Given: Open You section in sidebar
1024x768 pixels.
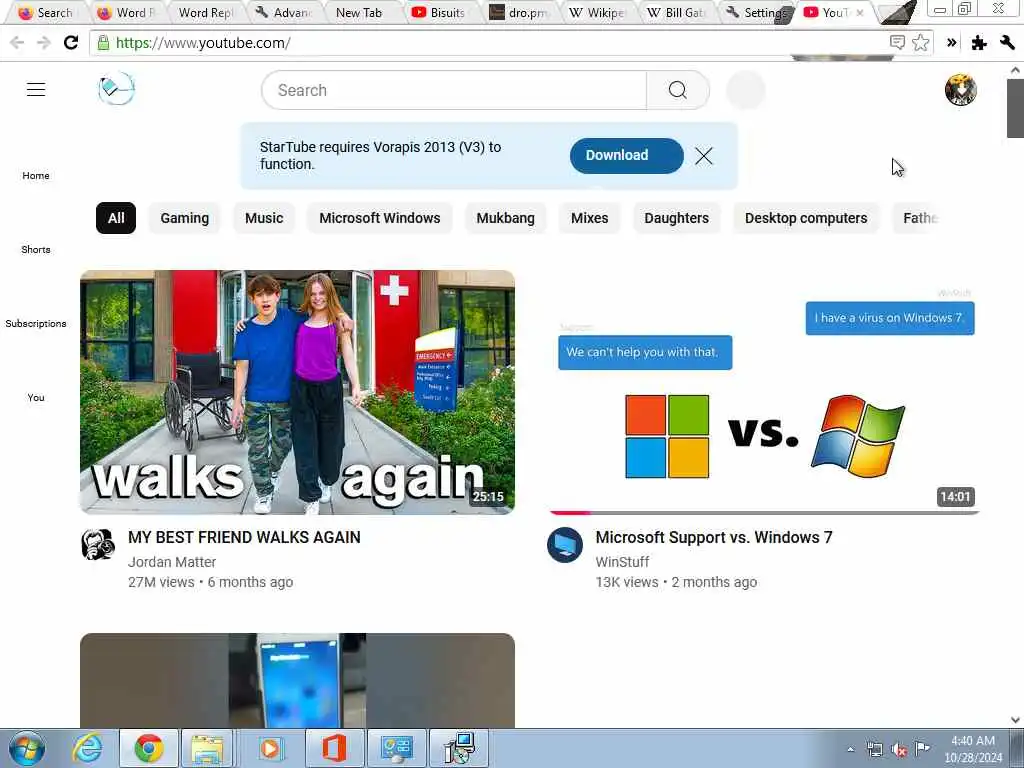Looking at the screenshot, I should 36,397.
